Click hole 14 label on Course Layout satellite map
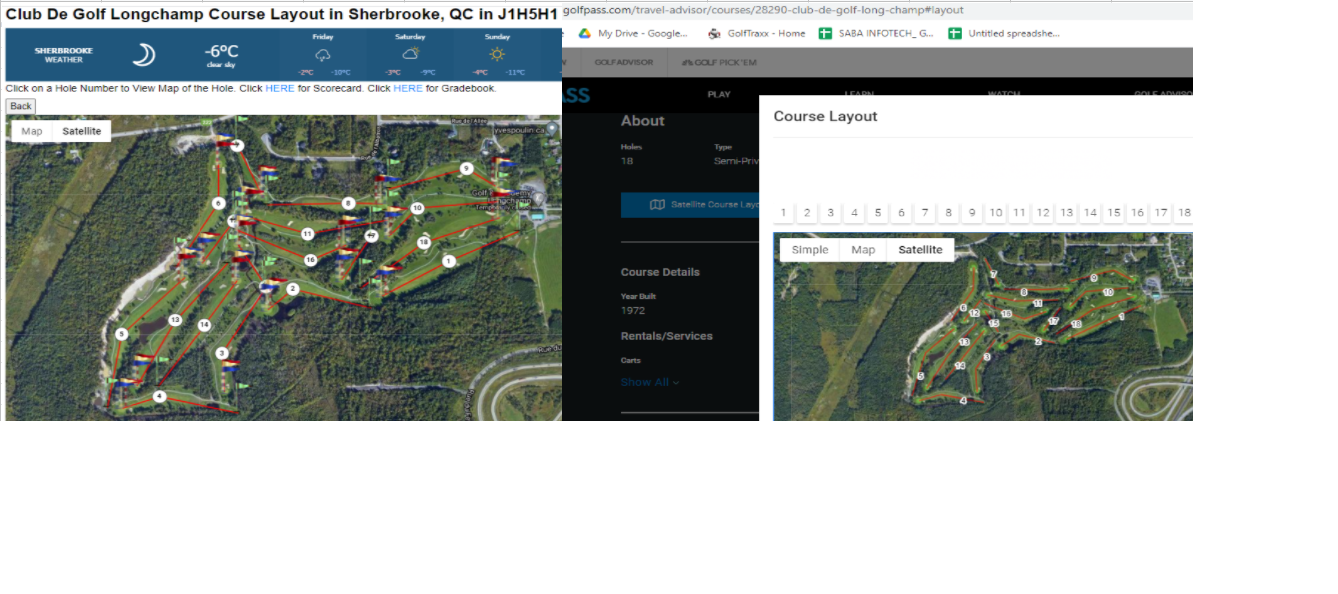Viewport: 1338px width, 594px height. (960, 366)
